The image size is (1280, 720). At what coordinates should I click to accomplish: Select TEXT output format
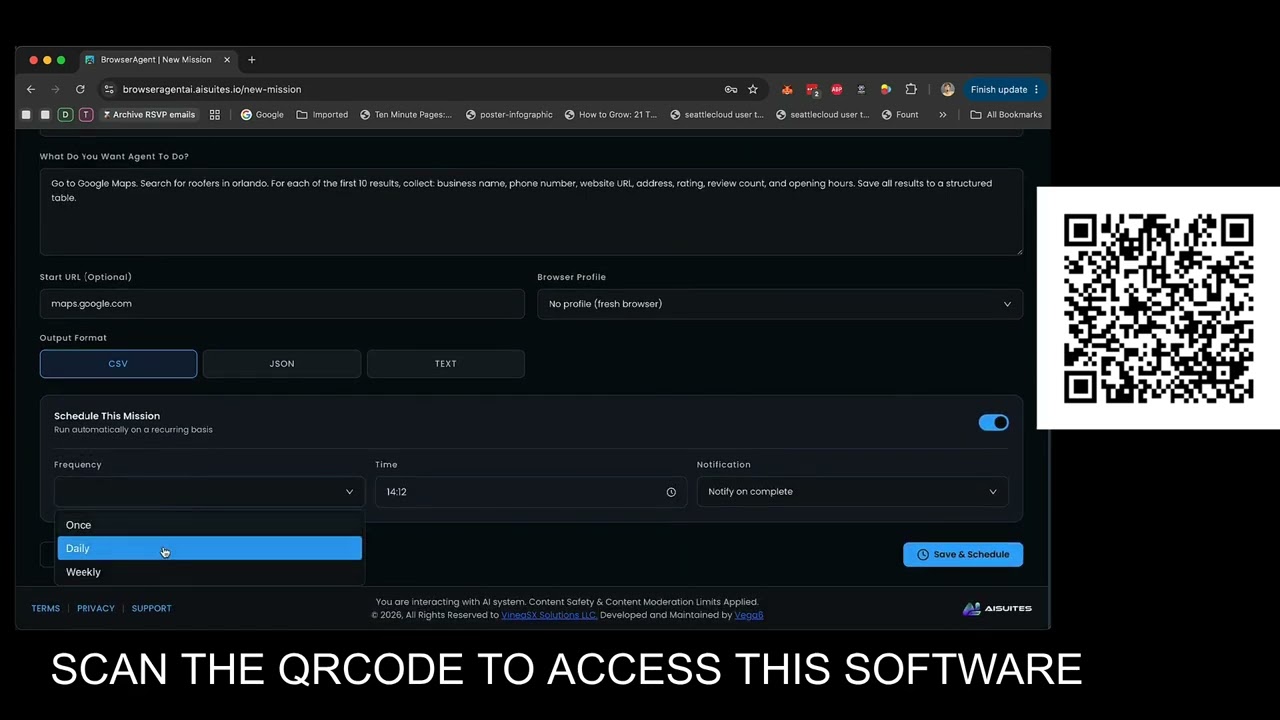coord(446,364)
